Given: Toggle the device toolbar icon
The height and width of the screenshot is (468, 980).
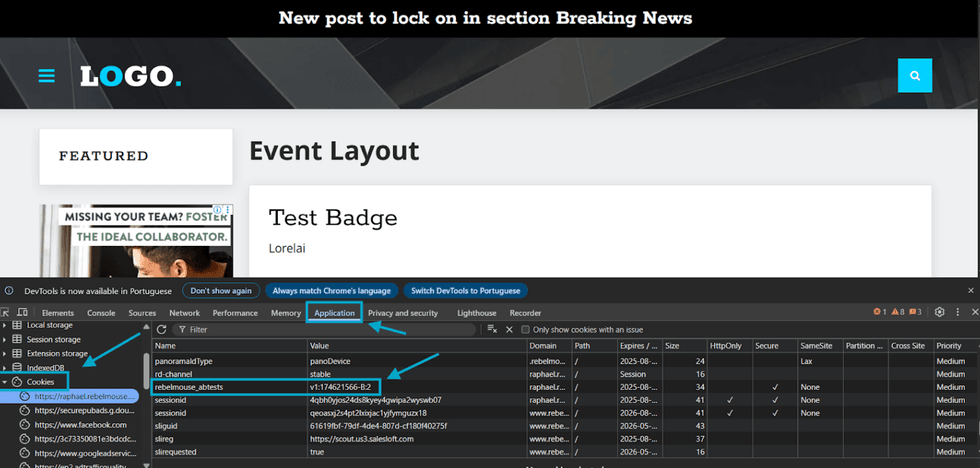Looking at the screenshot, I should click(x=22, y=312).
